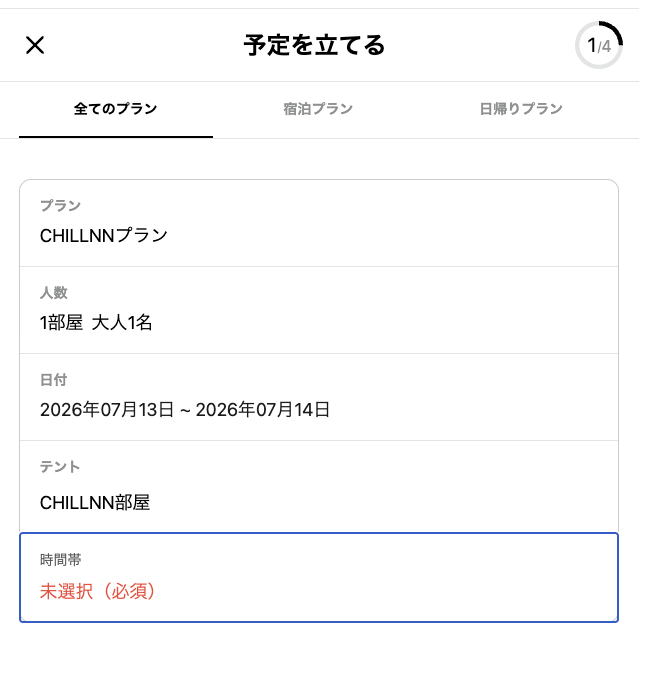649x684 pixels.
Task: Click the CHILLNNプラン plan value
Action: tap(104, 236)
